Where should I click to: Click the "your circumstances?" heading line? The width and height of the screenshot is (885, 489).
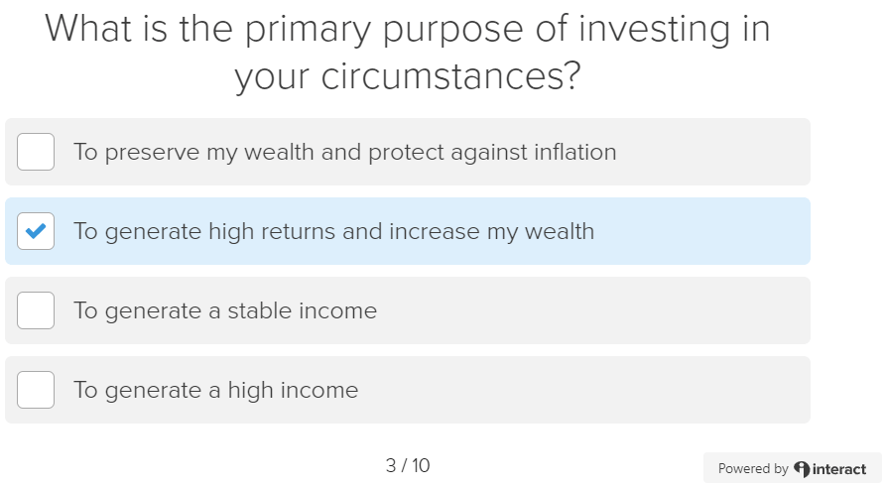coord(408,77)
